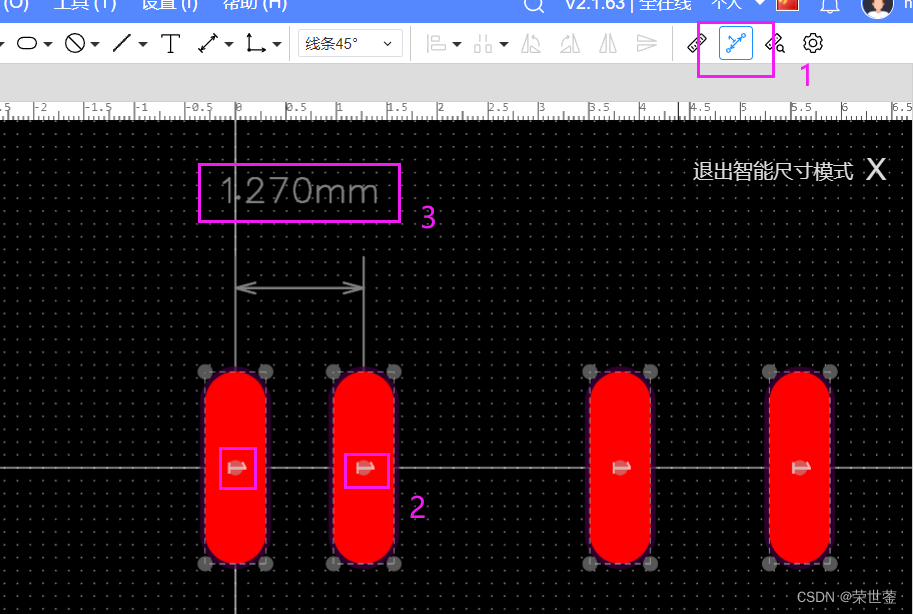Toggle the smart dimension tool

point(735,43)
